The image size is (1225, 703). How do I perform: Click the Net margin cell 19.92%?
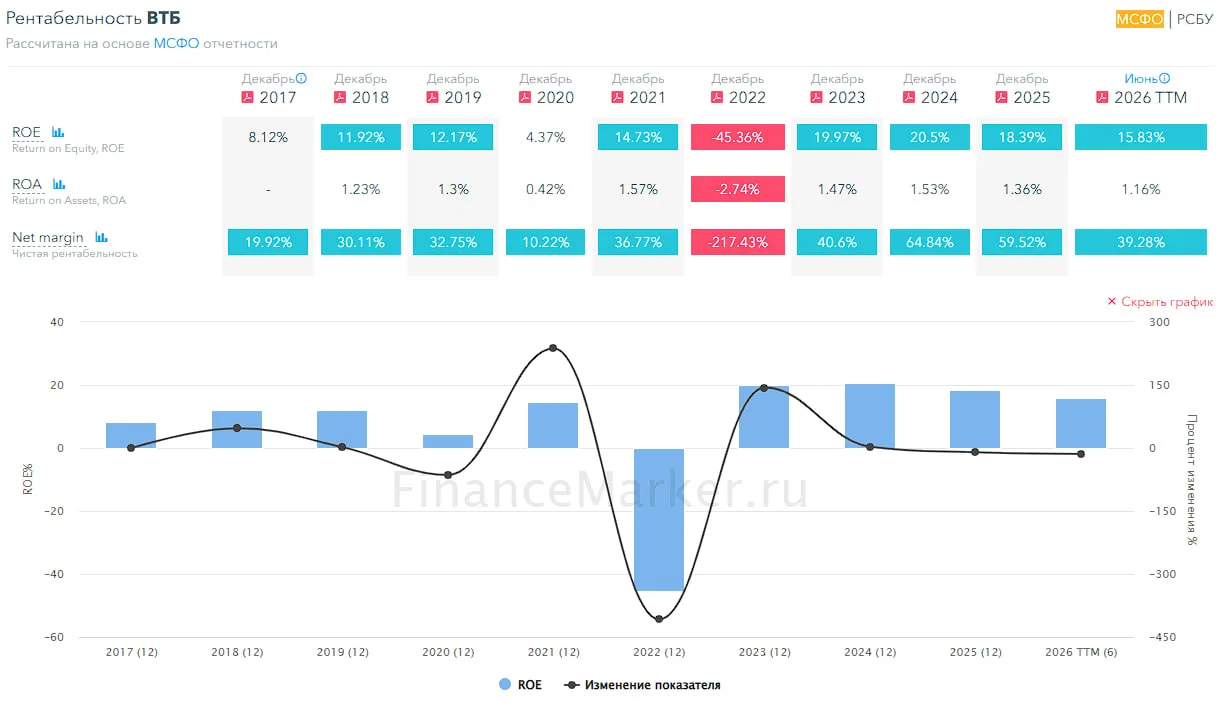point(268,242)
